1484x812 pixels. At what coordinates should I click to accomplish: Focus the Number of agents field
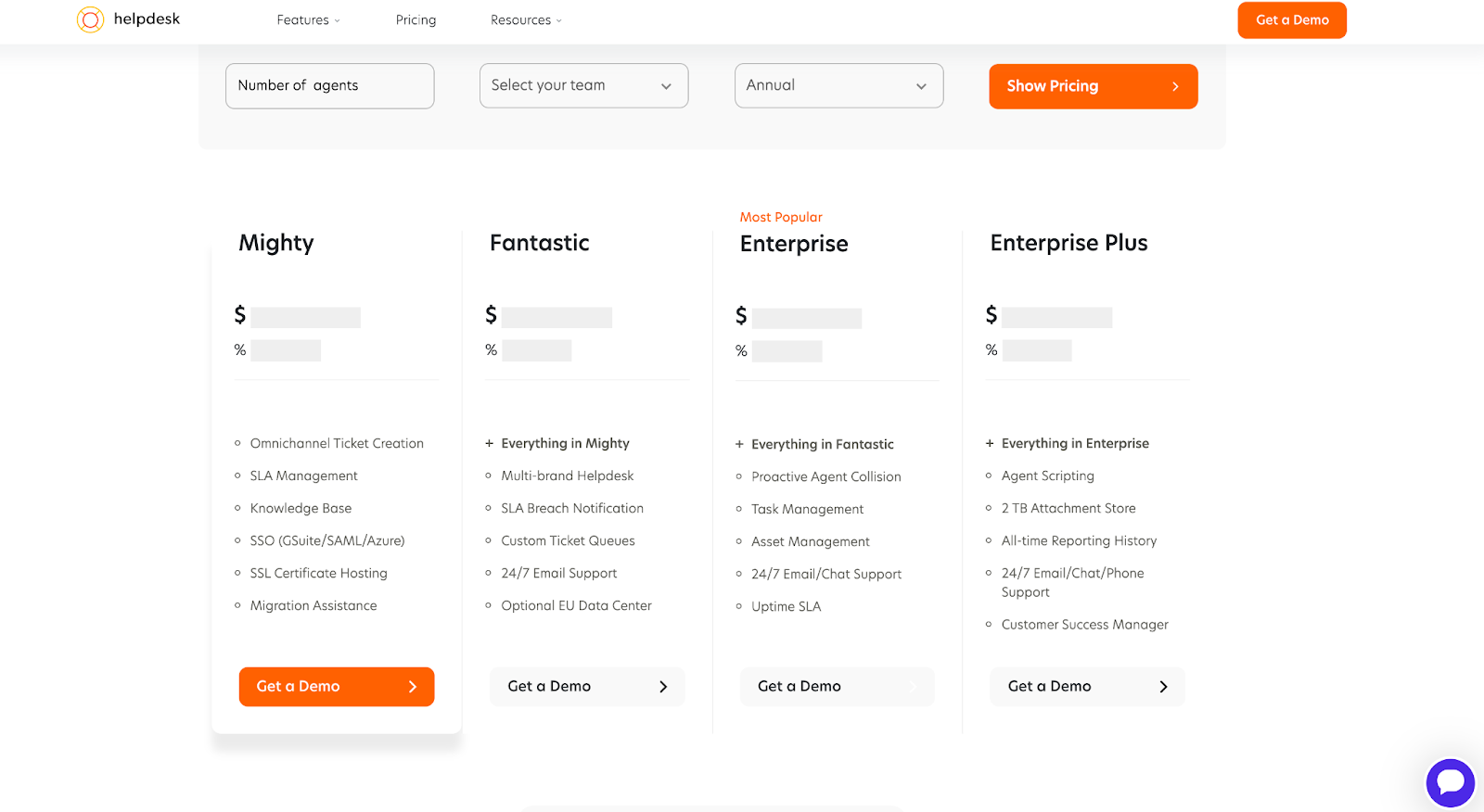click(329, 85)
